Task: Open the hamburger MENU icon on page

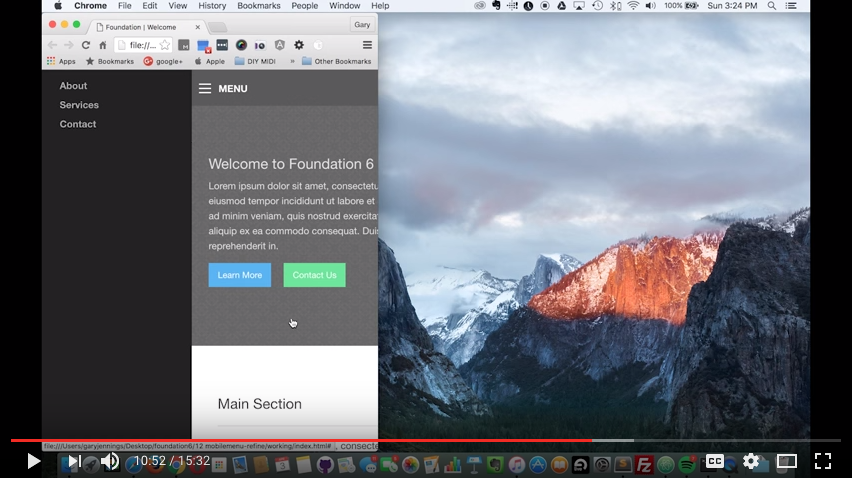Action: [x=205, y=89]
